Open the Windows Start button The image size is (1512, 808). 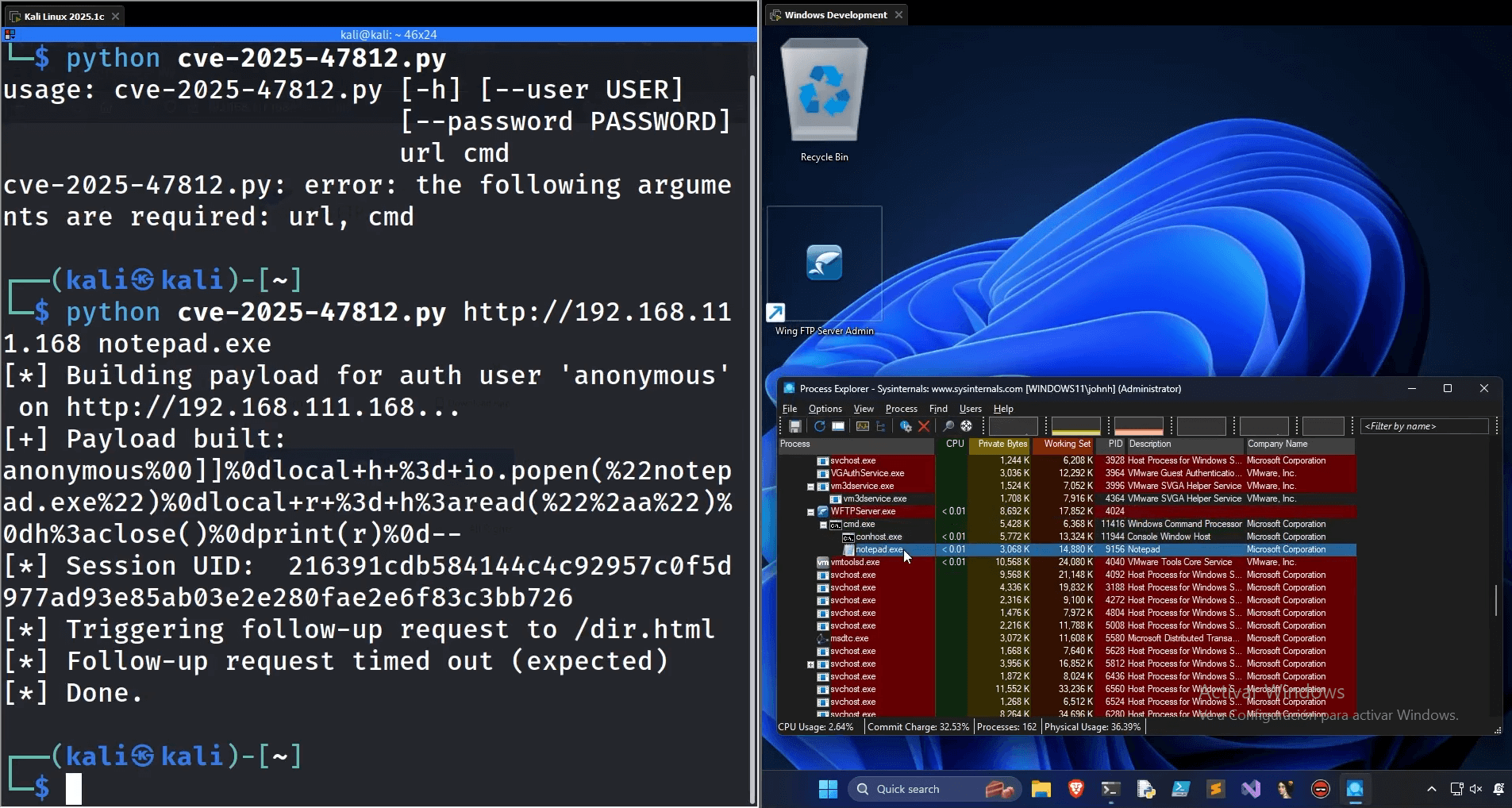(x=828, y=789)
